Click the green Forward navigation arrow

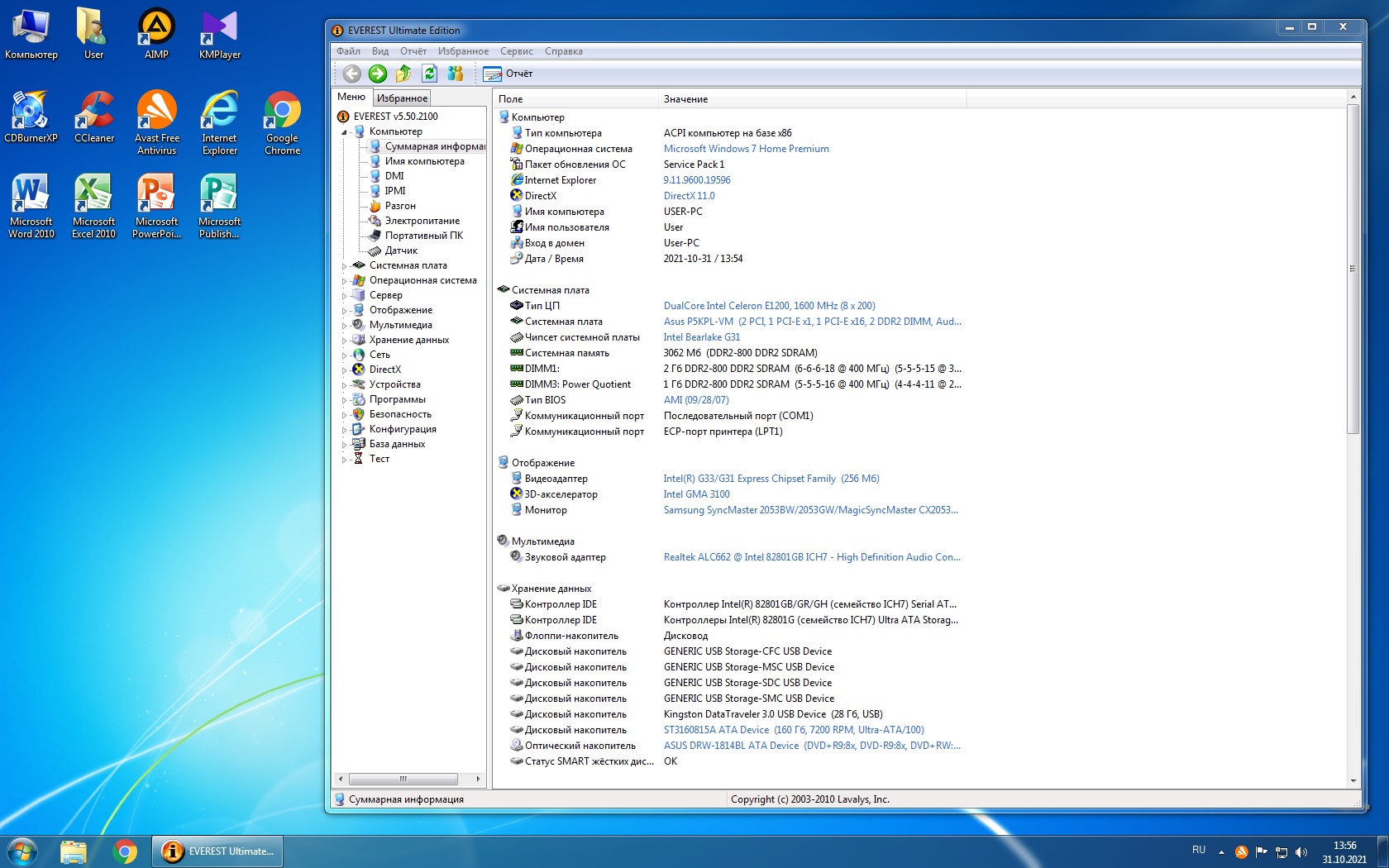coord(378,74)
